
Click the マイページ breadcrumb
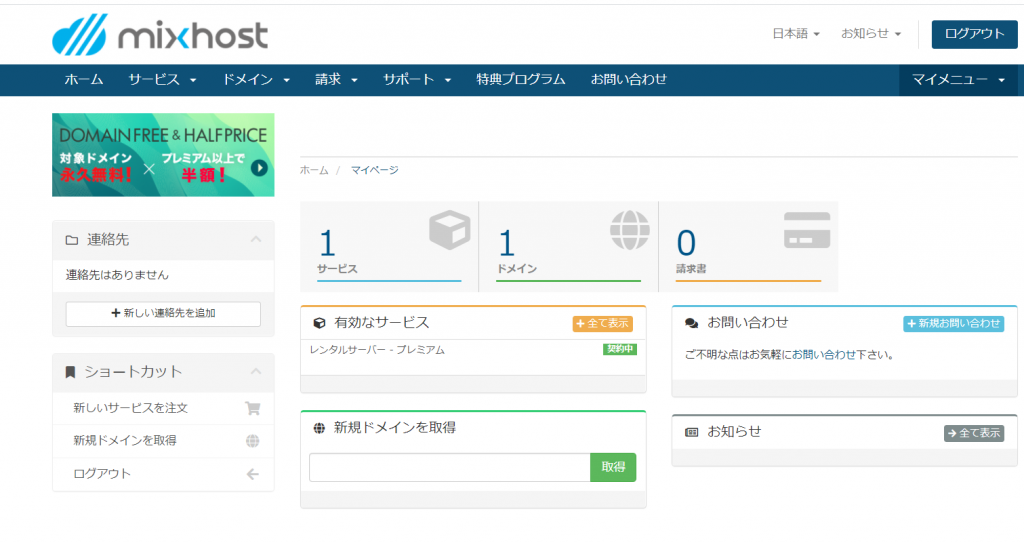[x=374, y=171]
